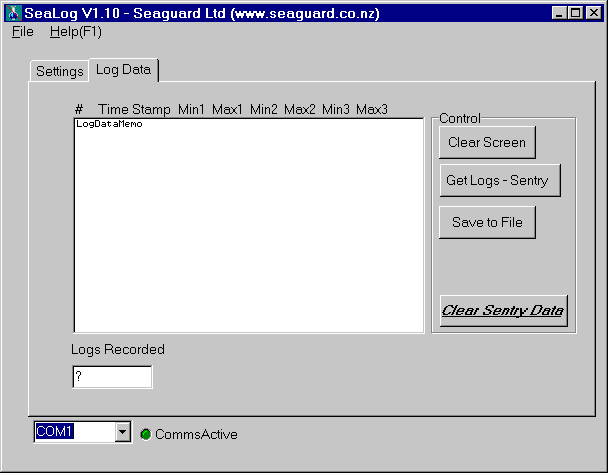
Task: Click the SeaLog application icon in title bar
Action: (x=13, y=13)
